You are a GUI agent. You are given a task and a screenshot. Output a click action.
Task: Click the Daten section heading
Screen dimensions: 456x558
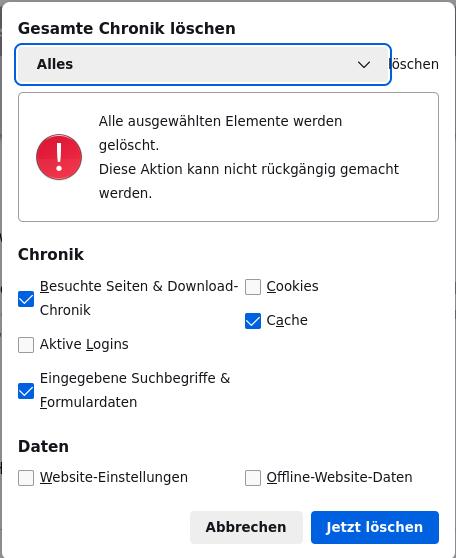tap(43, 447)
